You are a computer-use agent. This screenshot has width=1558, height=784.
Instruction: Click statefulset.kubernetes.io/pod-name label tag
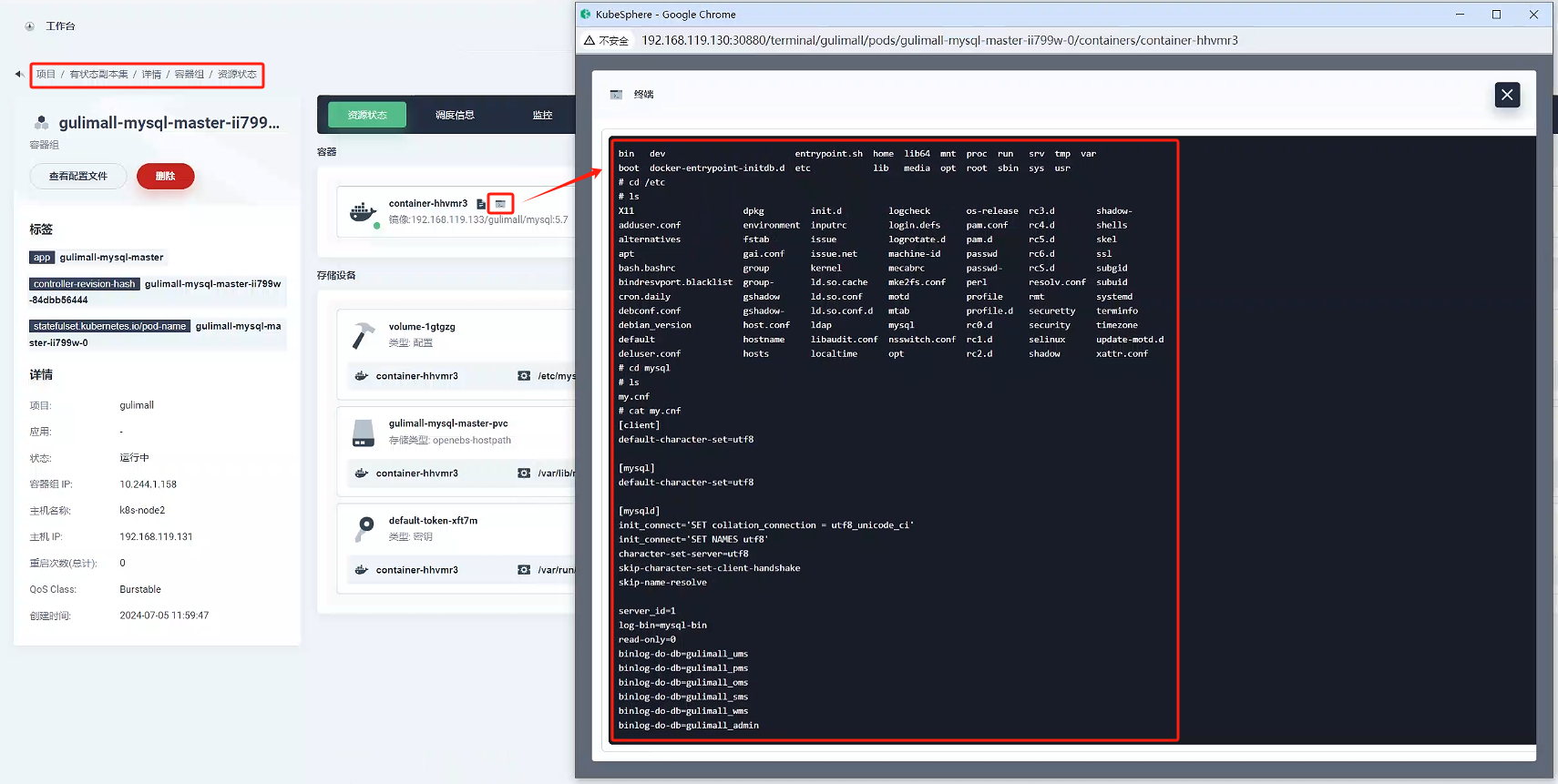click(110, 326)
